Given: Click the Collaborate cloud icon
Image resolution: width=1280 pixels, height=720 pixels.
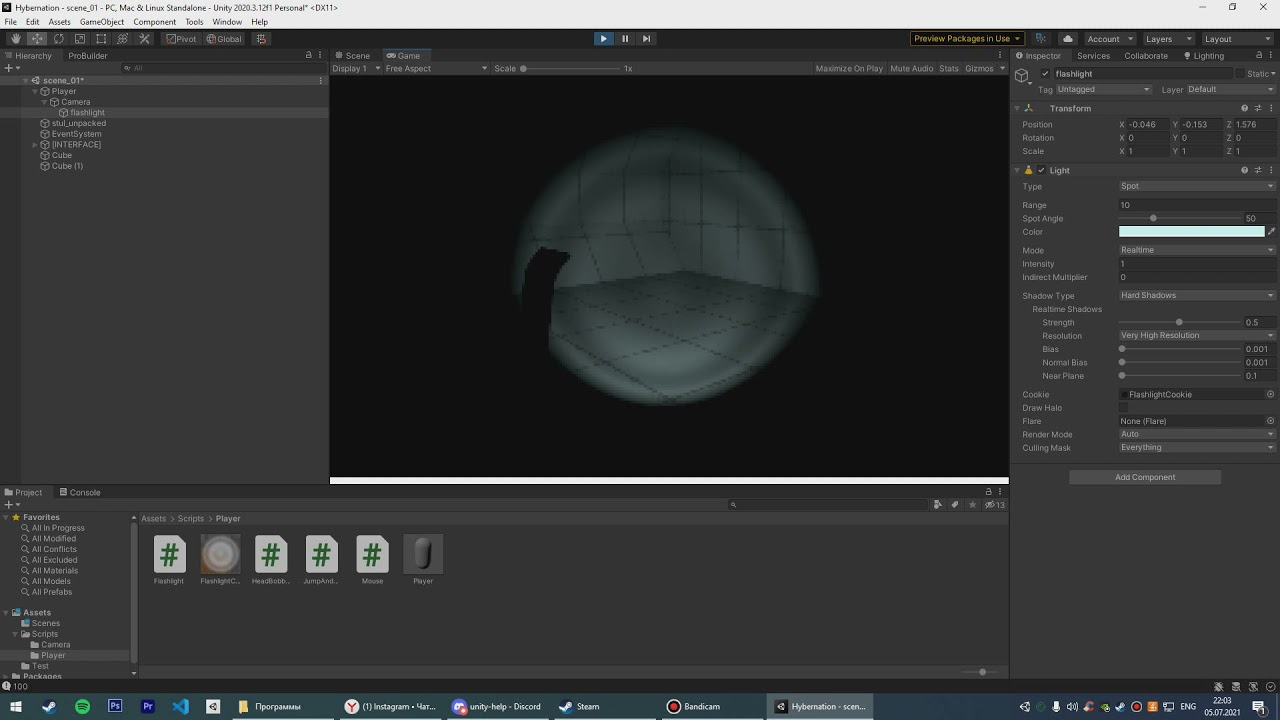Looking at the screenshot, I should pos(1067,38).
